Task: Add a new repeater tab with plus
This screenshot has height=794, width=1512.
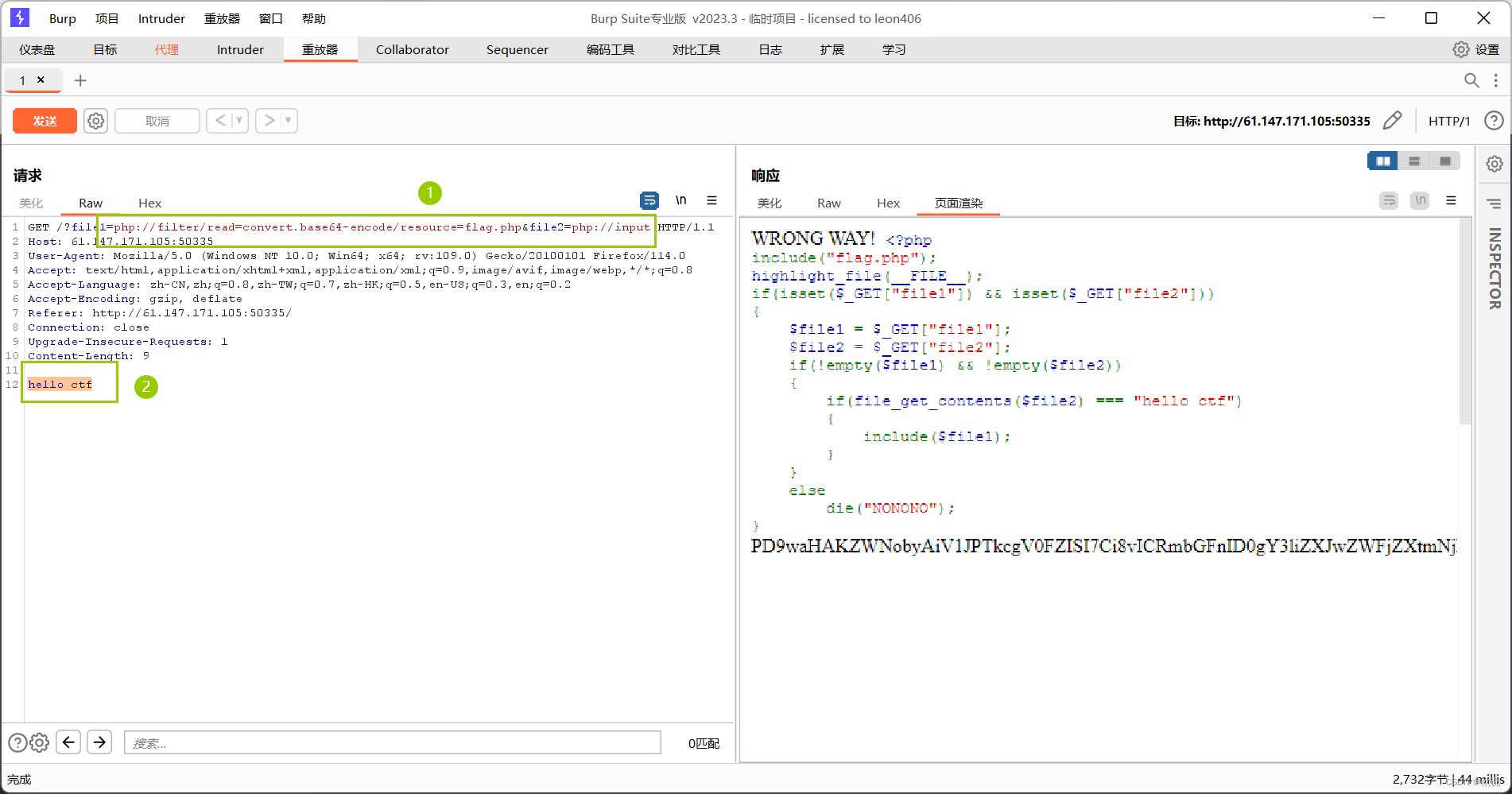Action: click(80, 80)
